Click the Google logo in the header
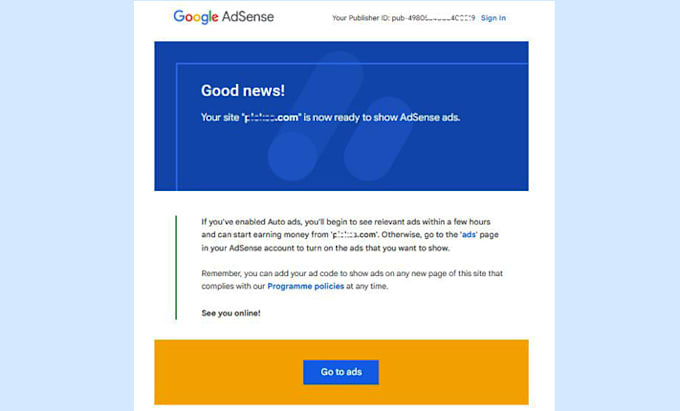Viewport: 680px width, 411px height. 196,17
